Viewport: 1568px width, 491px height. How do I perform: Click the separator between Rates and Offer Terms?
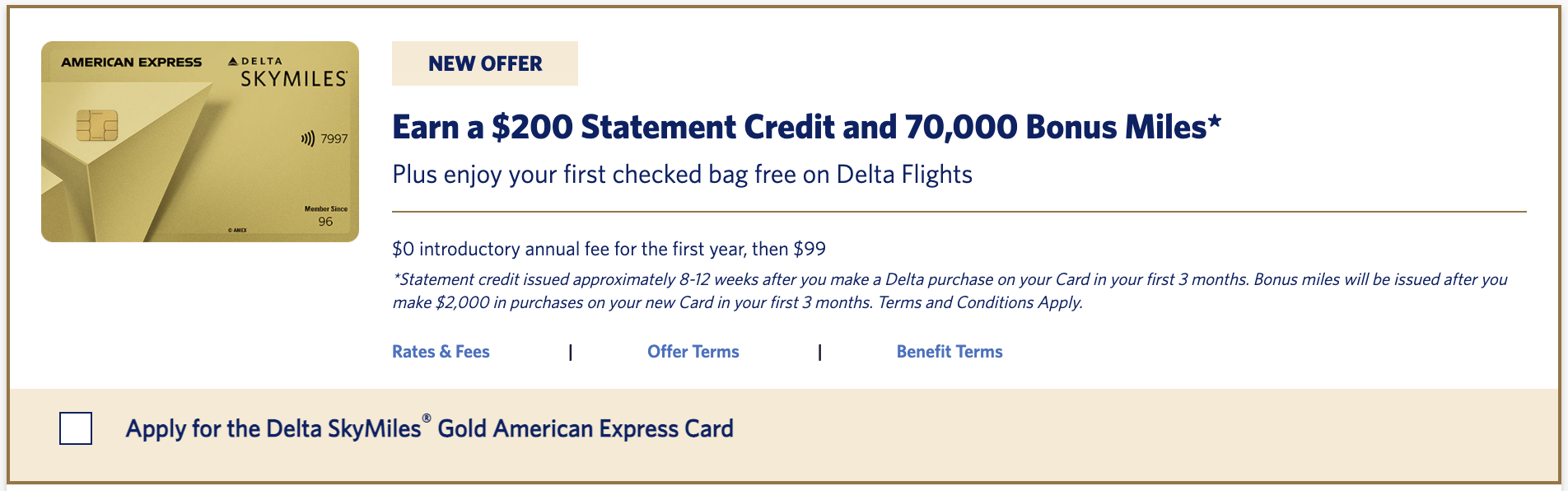click(x=570, y=353)
